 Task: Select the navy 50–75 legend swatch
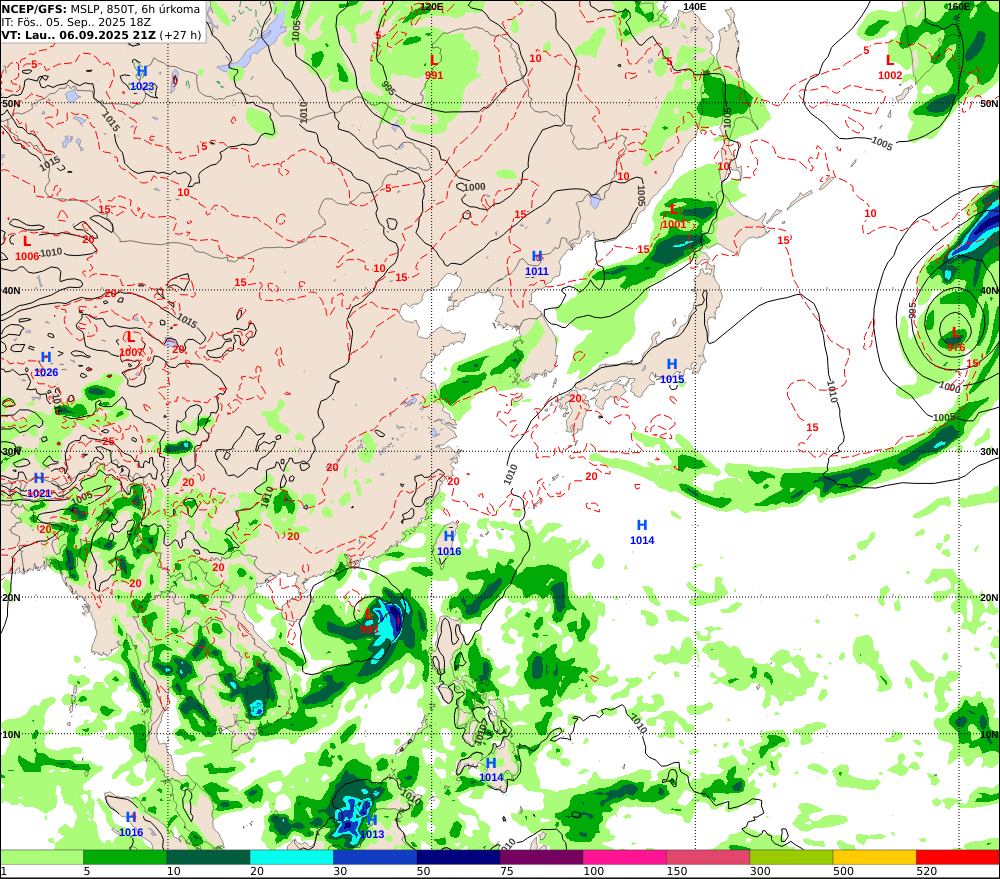pos(458,857)
